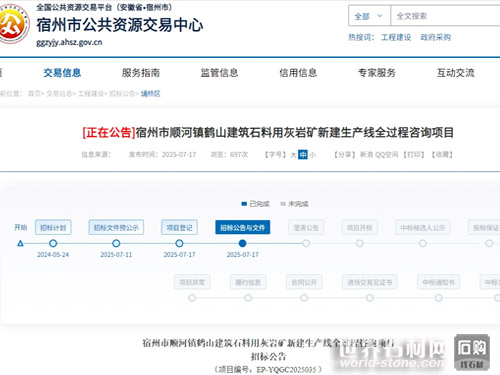This screenshot has width=500, height=375.
Task: Click the 【打印】 print link
Action: [x=414, y=155]
